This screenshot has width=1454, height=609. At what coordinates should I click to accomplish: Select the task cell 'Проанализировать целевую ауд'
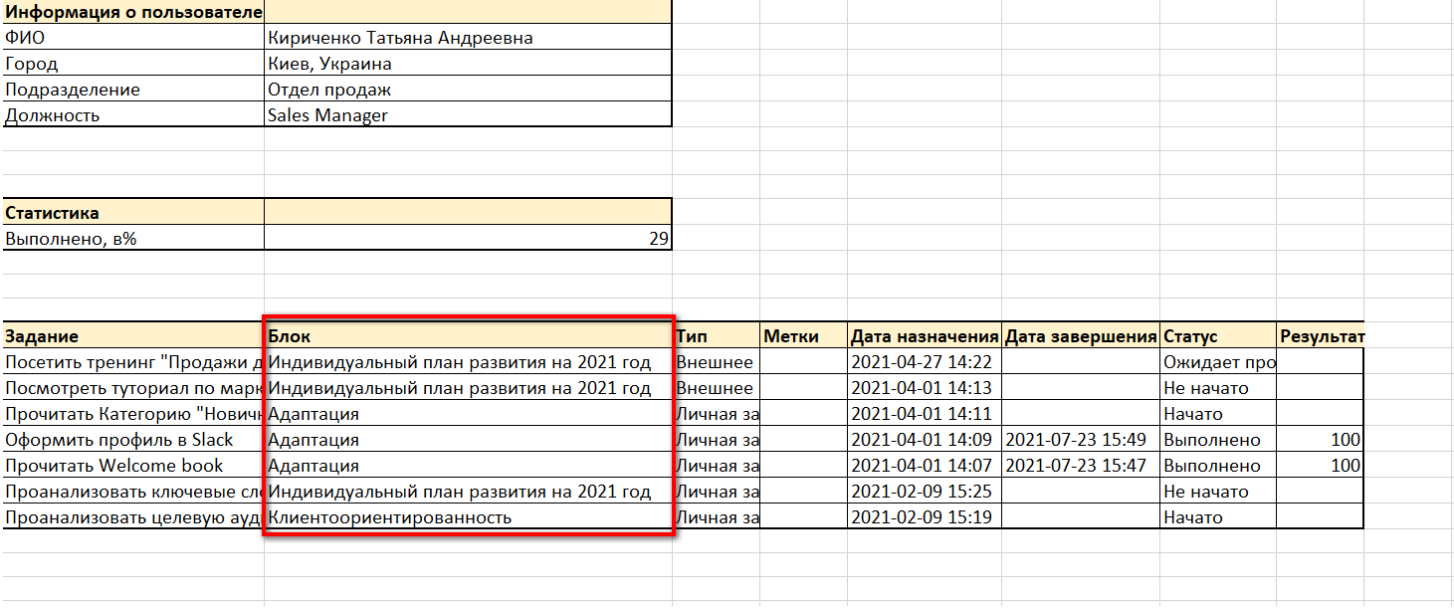click(133, 517)
